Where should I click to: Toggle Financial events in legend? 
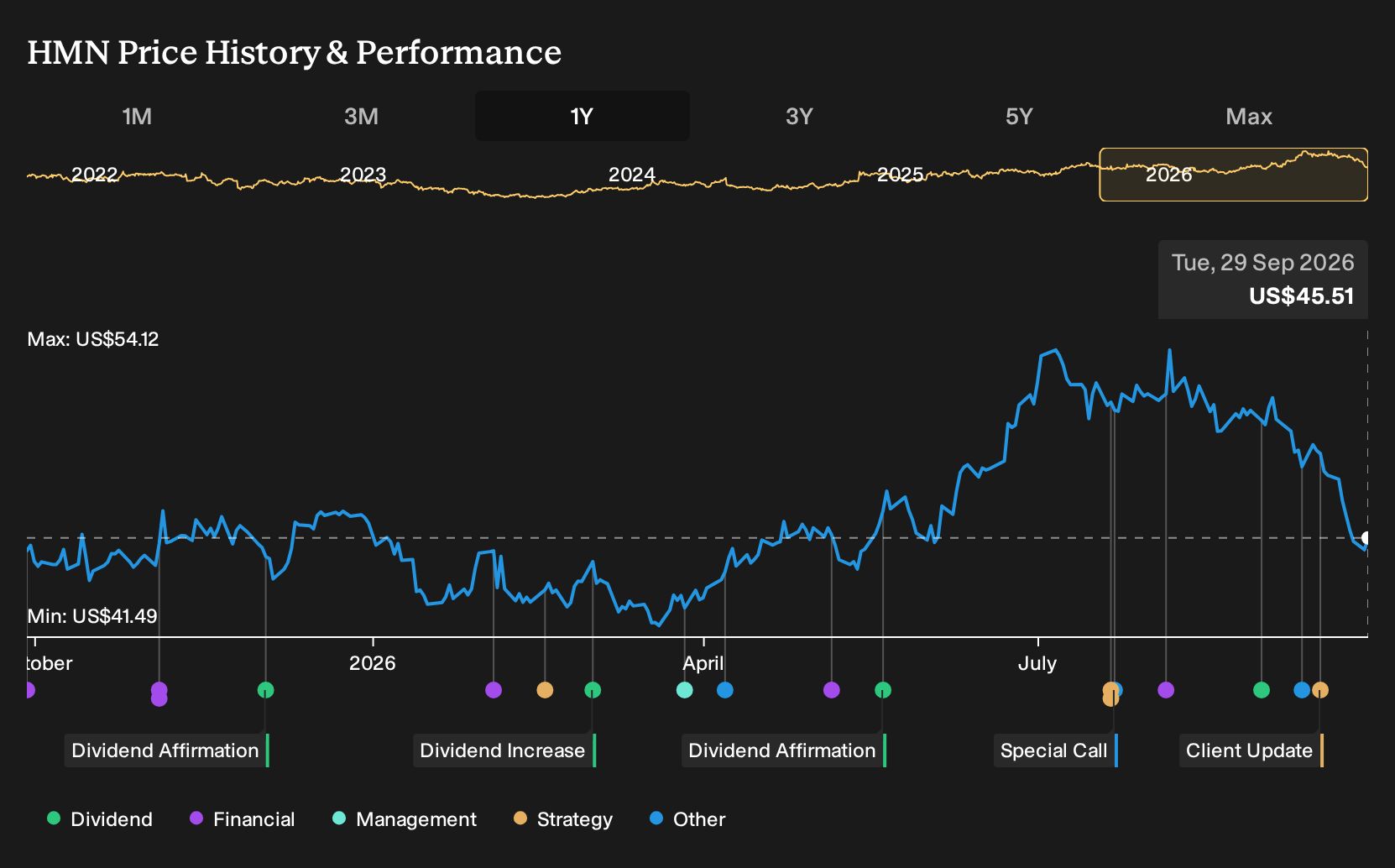point(242,818)
